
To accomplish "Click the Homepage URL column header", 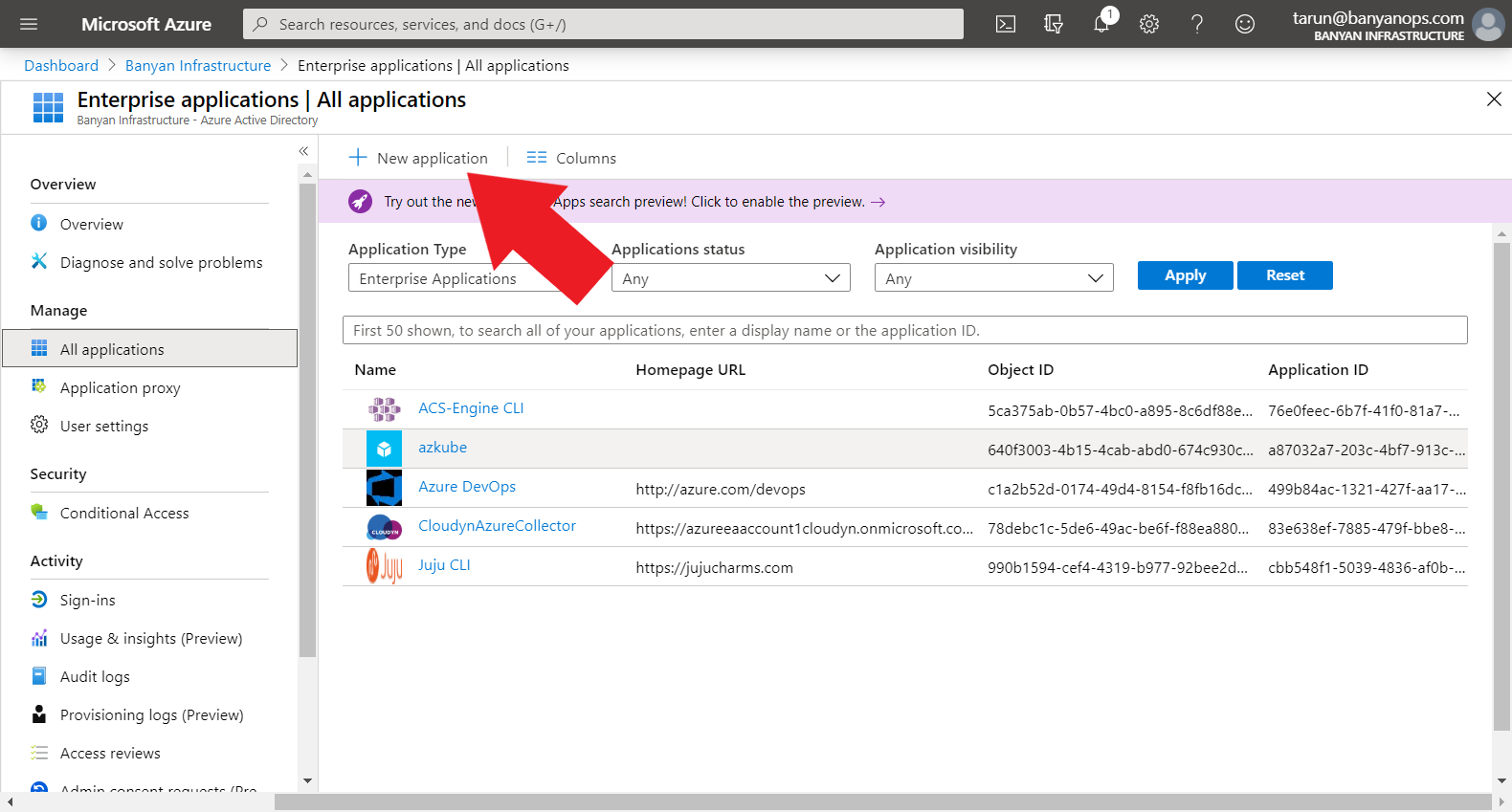I will (x=690, y=369).
